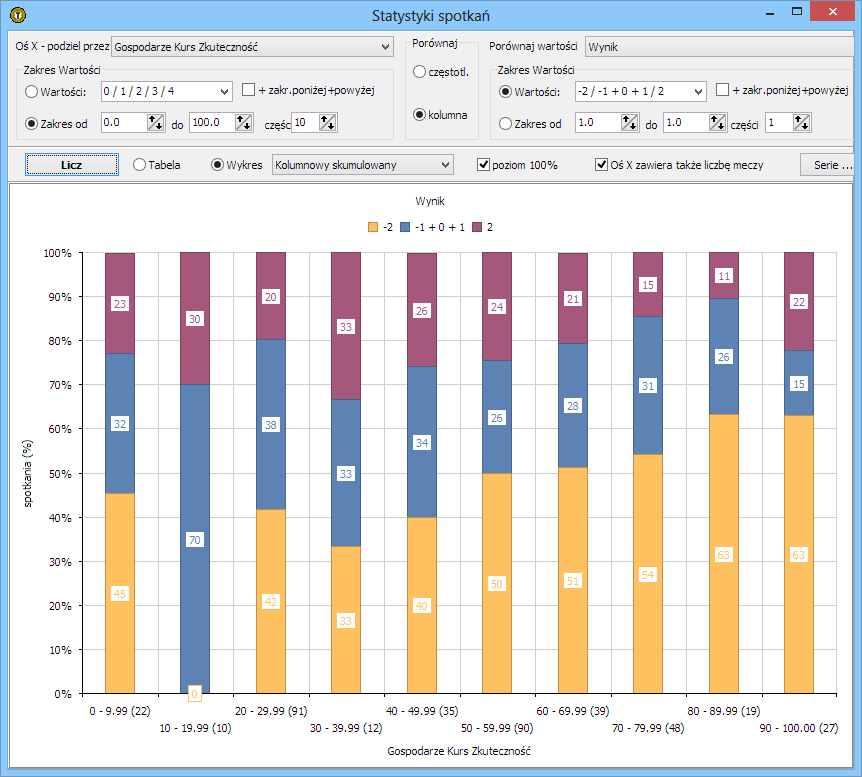This screenshot has height=777, width=862.
Task: Click the '80 - 89.99 (19)' axis label
Action: pos(723,711)
